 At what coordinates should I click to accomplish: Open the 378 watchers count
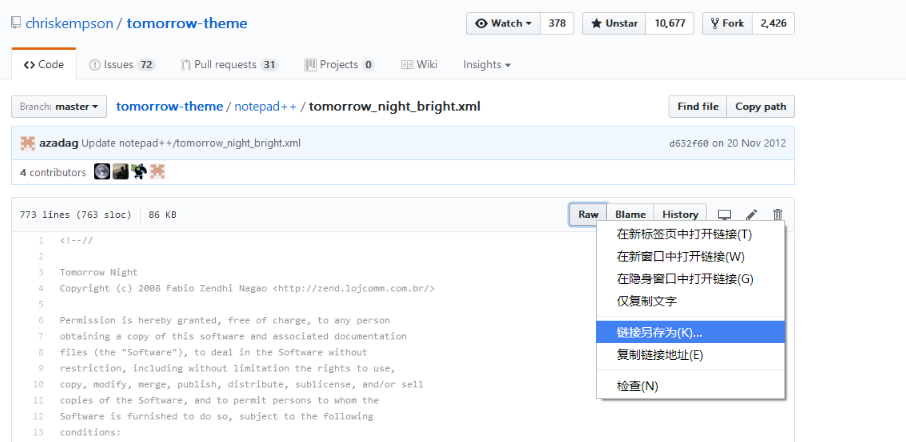coord(557,23)
